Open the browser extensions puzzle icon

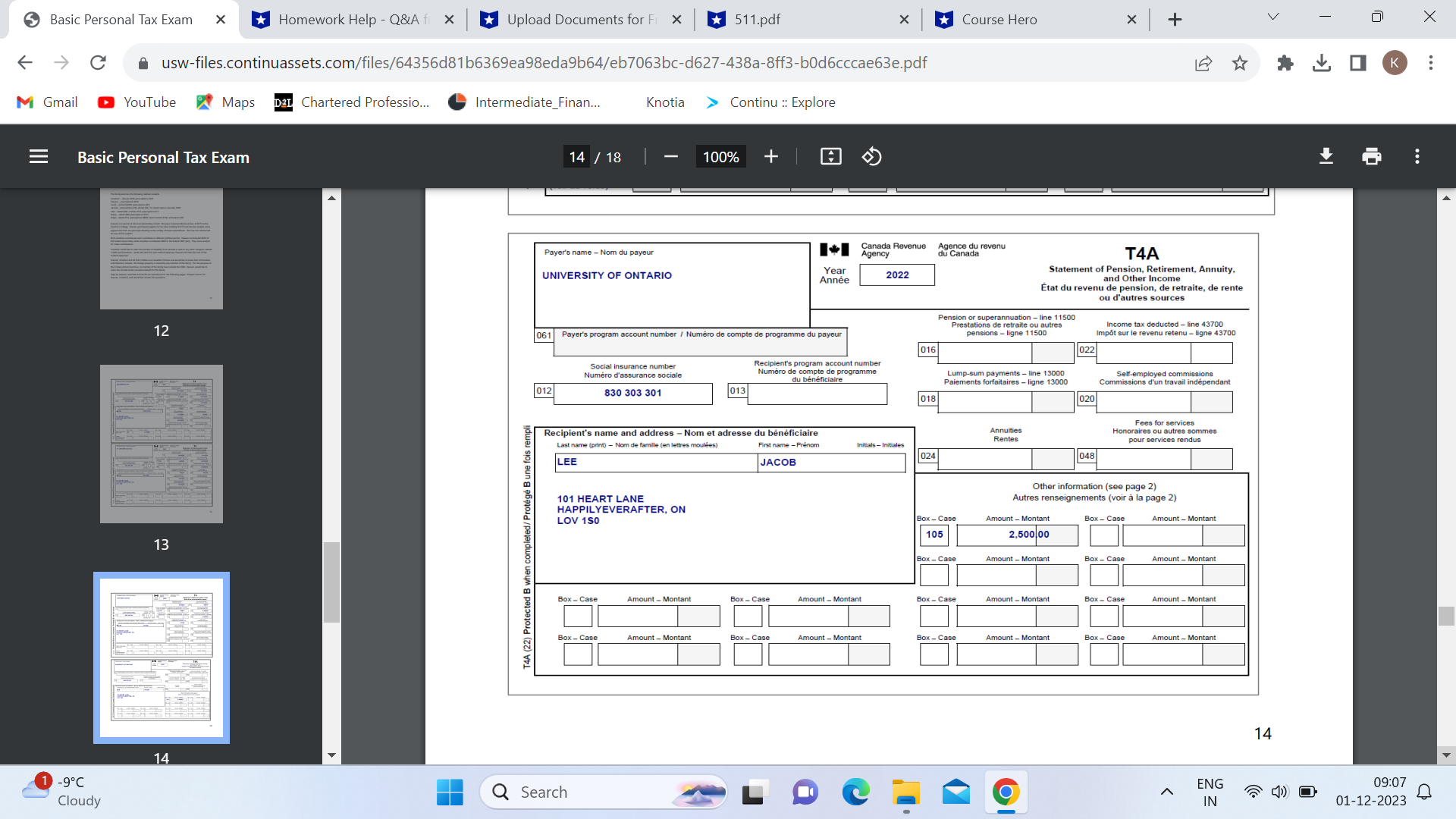click(x=1285, y=63)
